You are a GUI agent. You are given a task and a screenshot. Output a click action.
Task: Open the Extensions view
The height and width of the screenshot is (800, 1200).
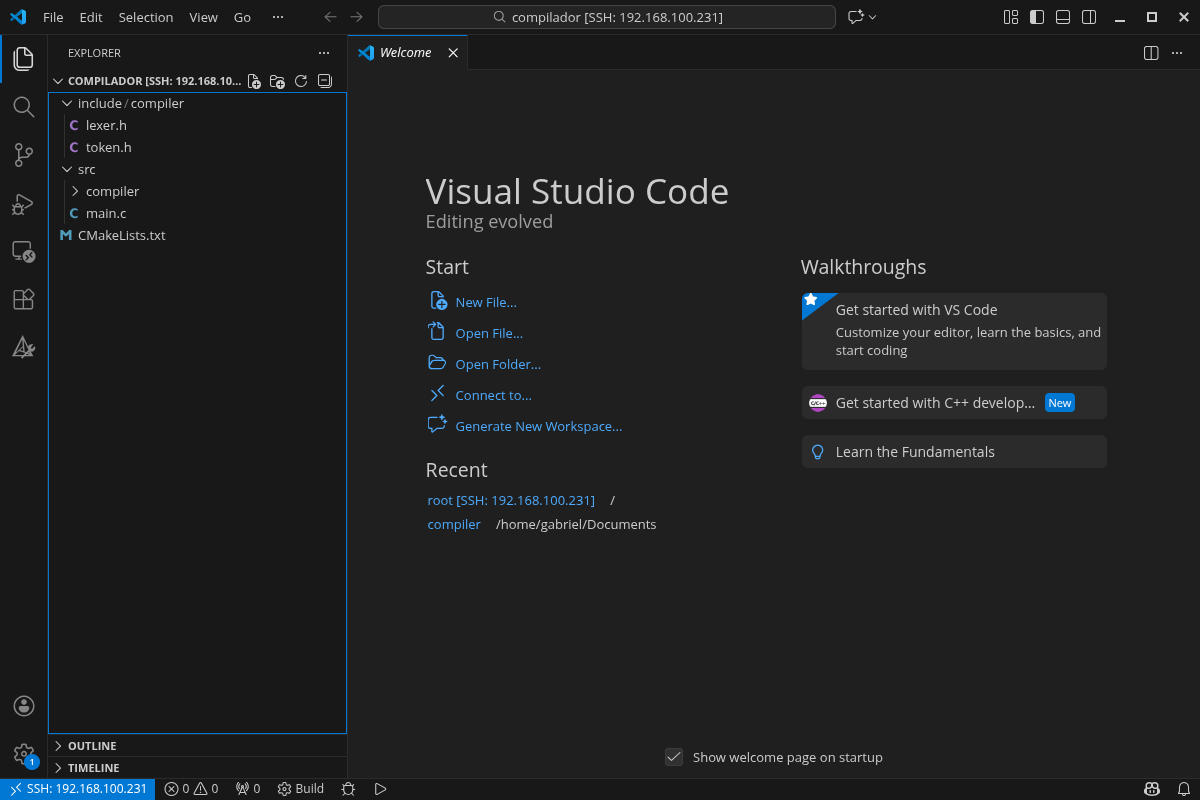click(x=23, y=299)
